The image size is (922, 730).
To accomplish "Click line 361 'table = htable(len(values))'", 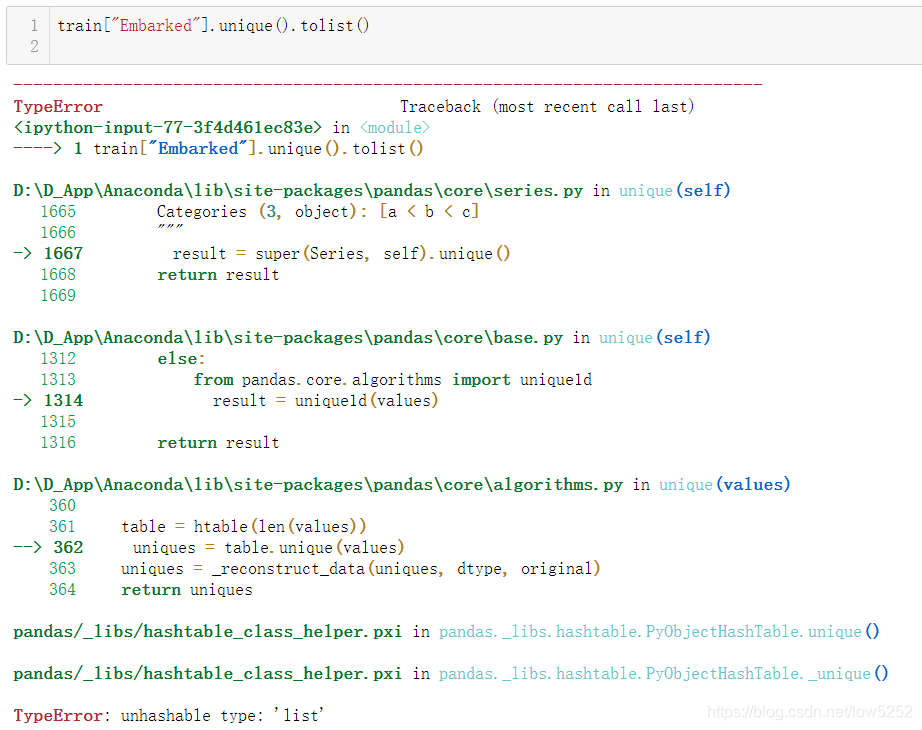I will point(243,526).
